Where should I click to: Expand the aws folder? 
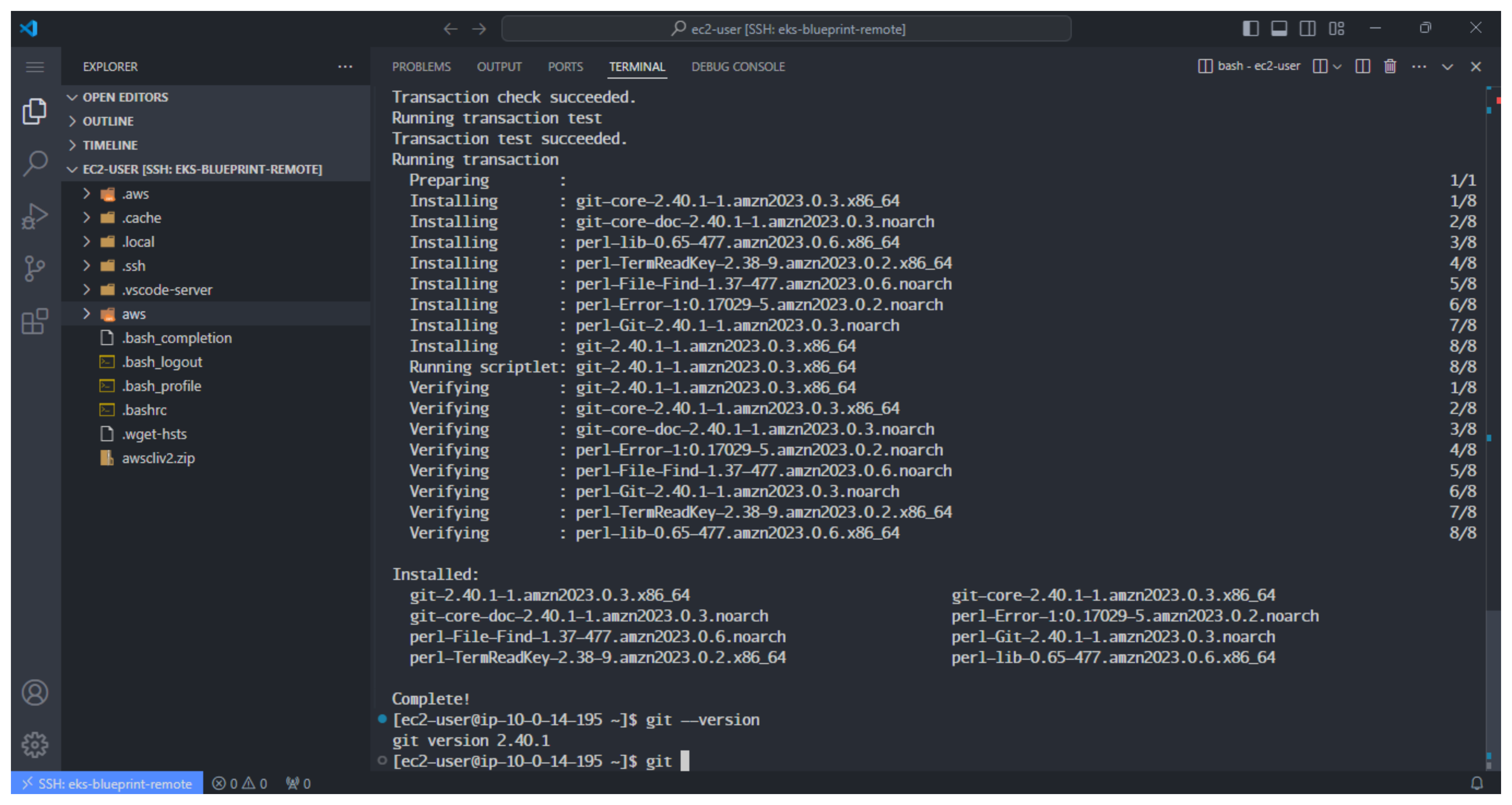click(x=216, y=315)
